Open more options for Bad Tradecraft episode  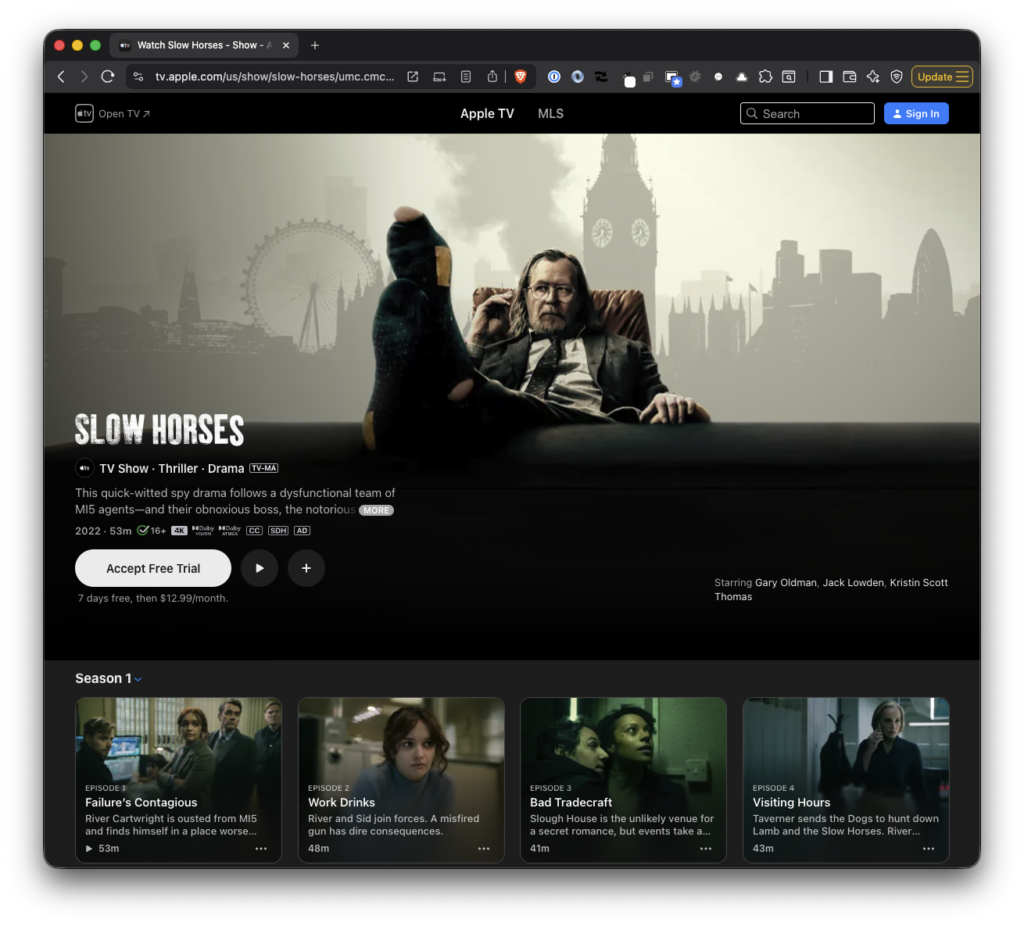coord(706,849)
